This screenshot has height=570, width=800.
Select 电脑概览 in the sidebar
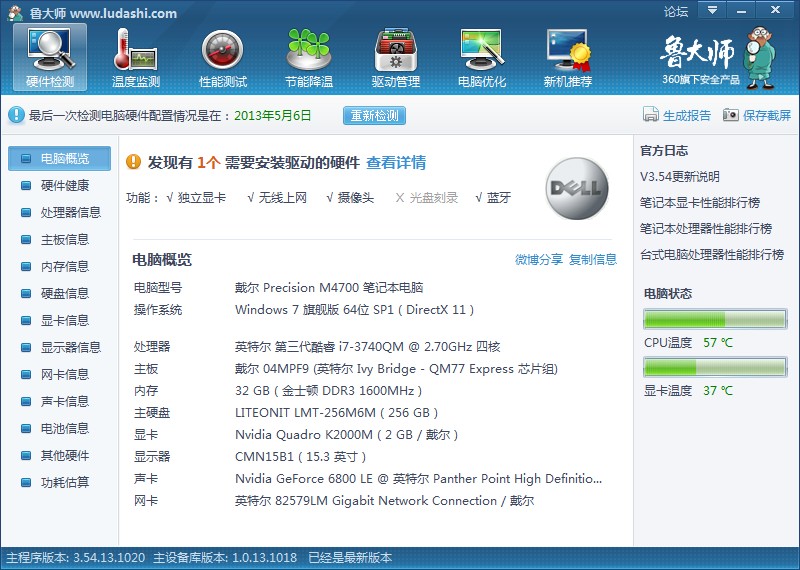59,158
